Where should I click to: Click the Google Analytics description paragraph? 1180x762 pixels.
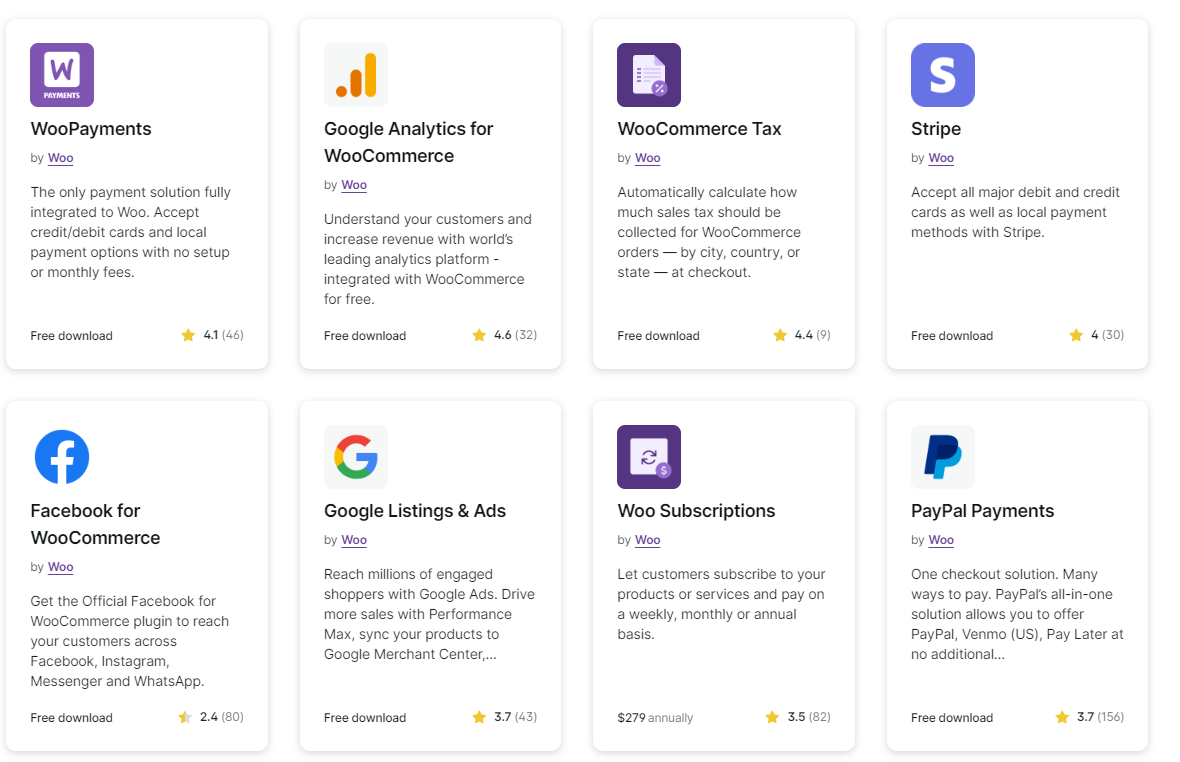click(427, 259)
